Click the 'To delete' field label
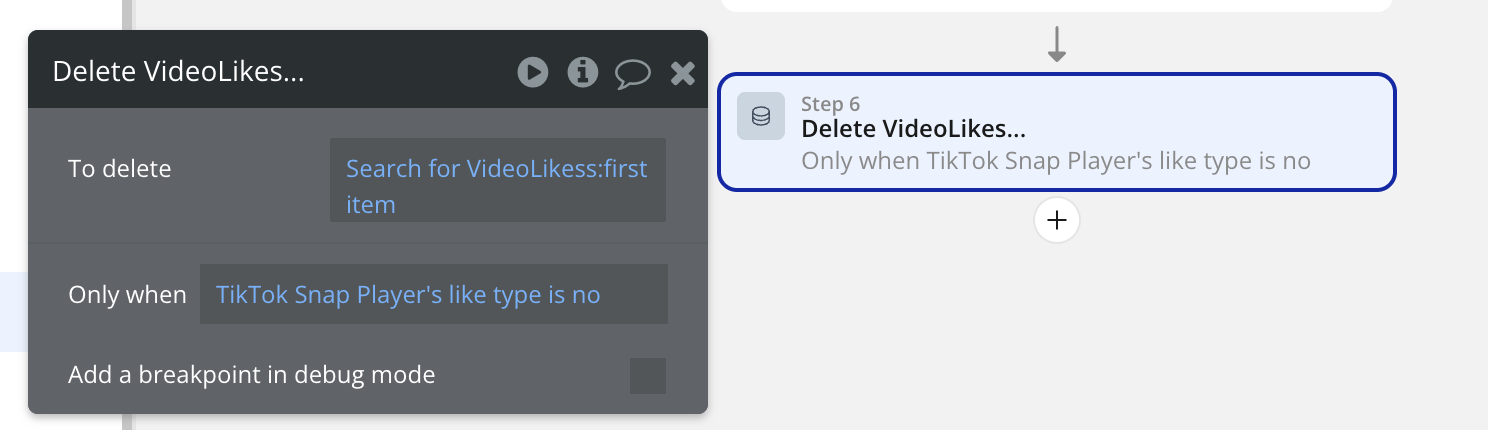This screenshot has width=1488, height=430. pos(120,169)
